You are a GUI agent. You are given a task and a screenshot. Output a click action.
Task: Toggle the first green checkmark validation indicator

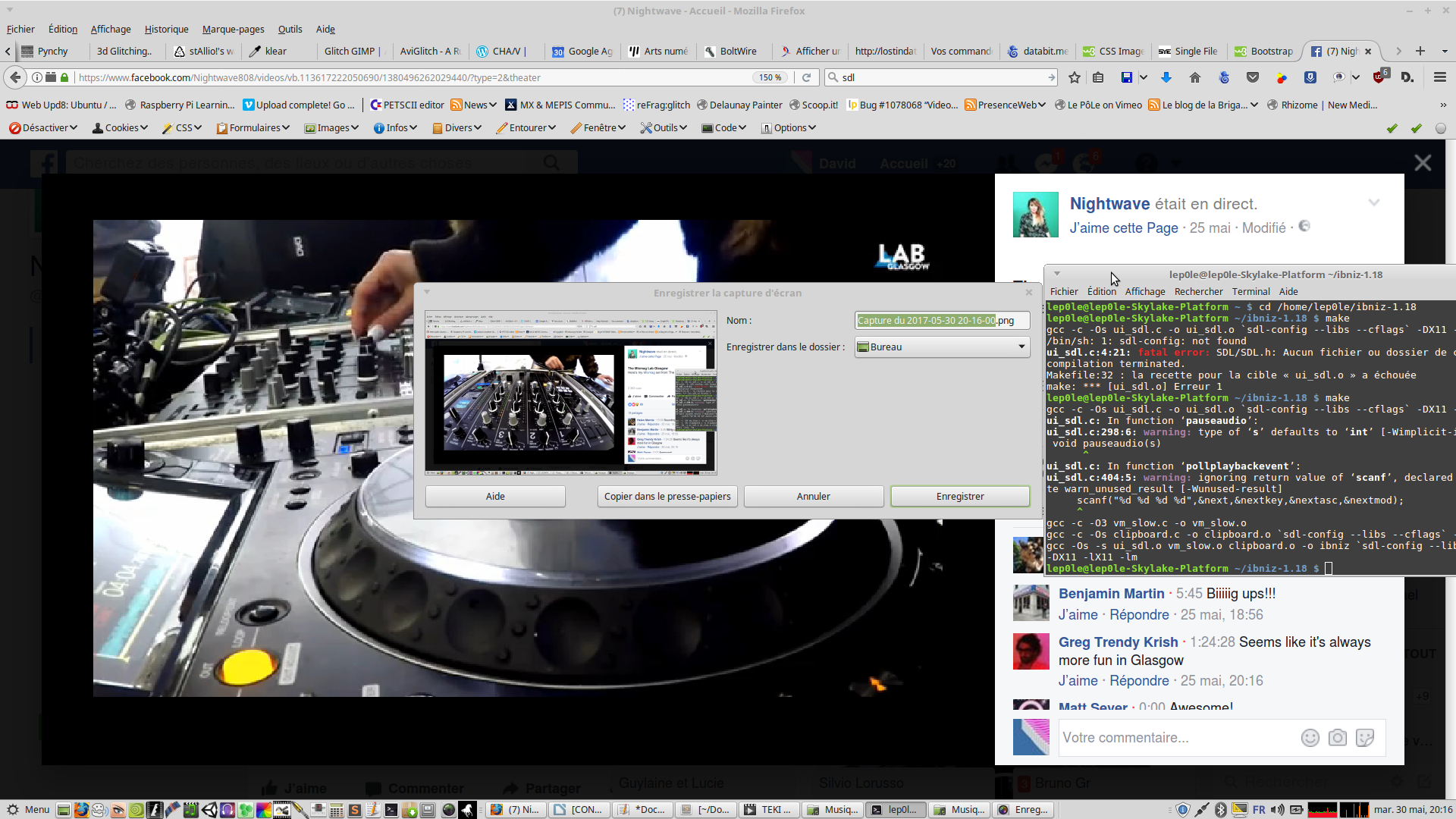pyautogui.click(x=1392, y=128)
